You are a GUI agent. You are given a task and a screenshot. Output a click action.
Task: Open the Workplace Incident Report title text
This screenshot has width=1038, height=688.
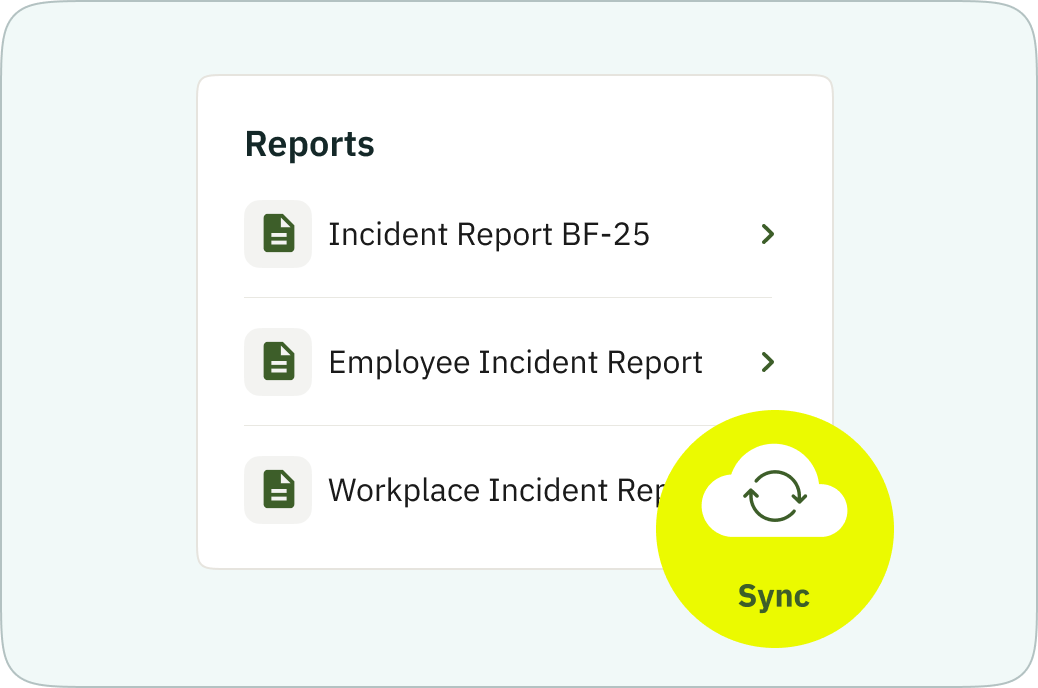coord(494,491)
